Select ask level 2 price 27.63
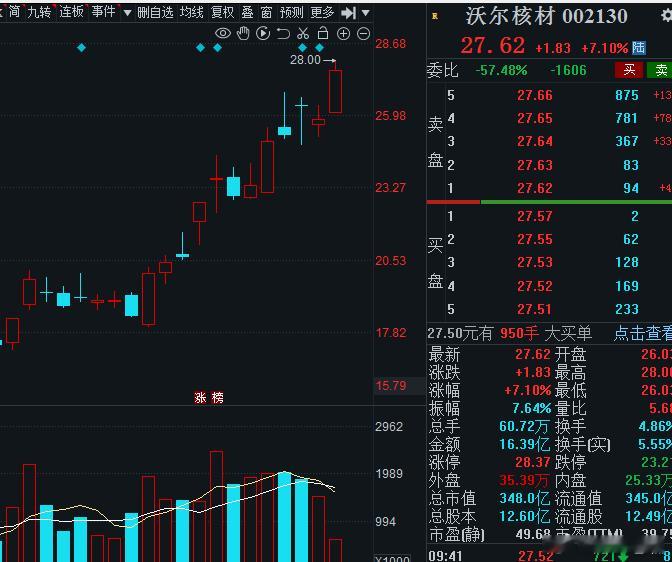 (x=534, y=165)
